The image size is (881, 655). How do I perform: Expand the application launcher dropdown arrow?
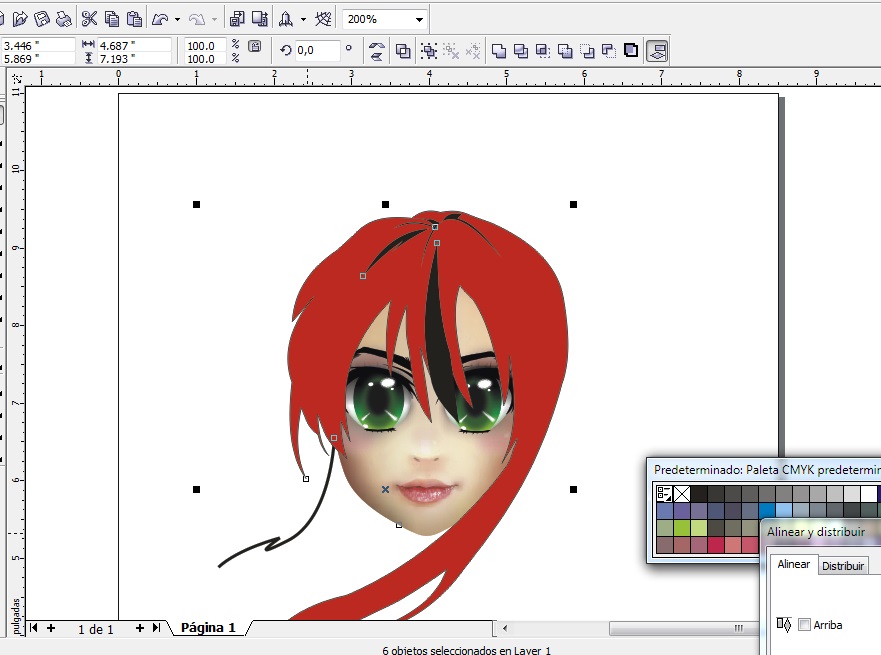[x=303, y=20]
